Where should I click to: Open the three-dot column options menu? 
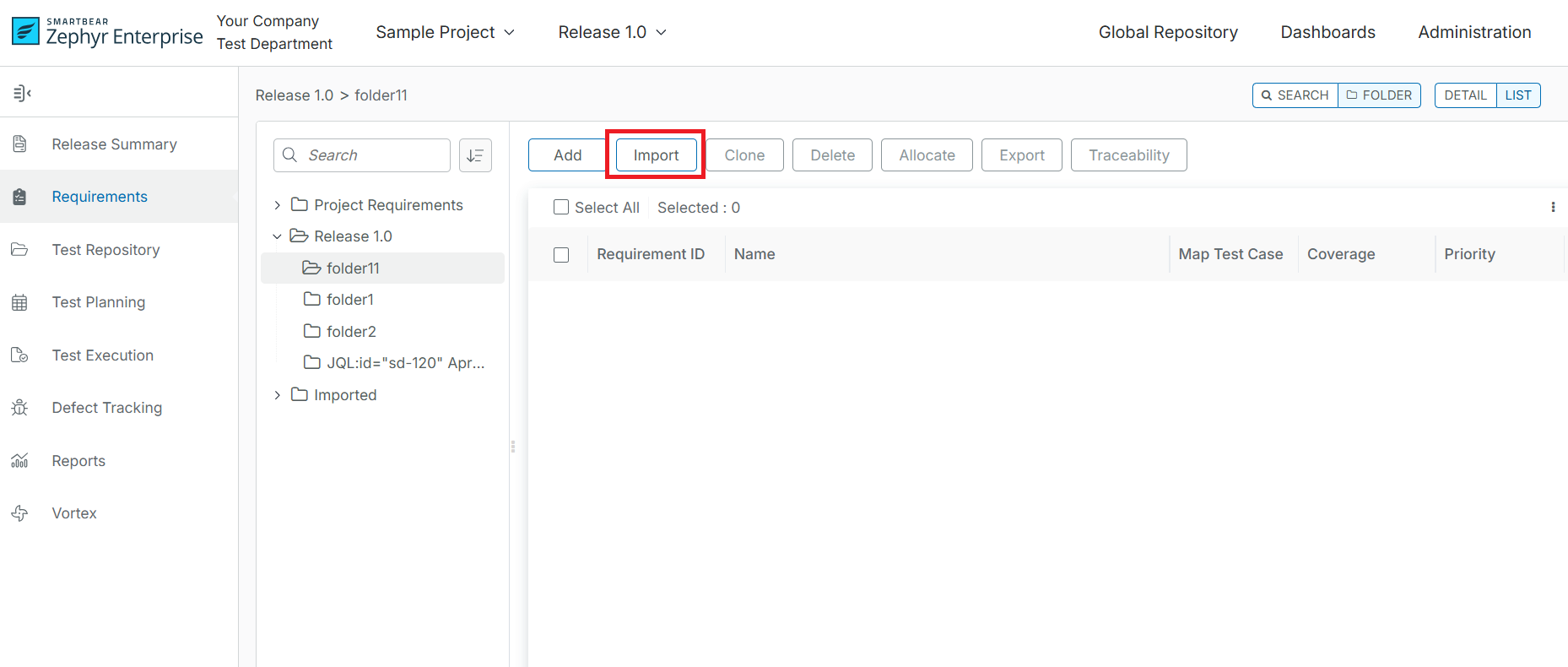point(1553,208)
